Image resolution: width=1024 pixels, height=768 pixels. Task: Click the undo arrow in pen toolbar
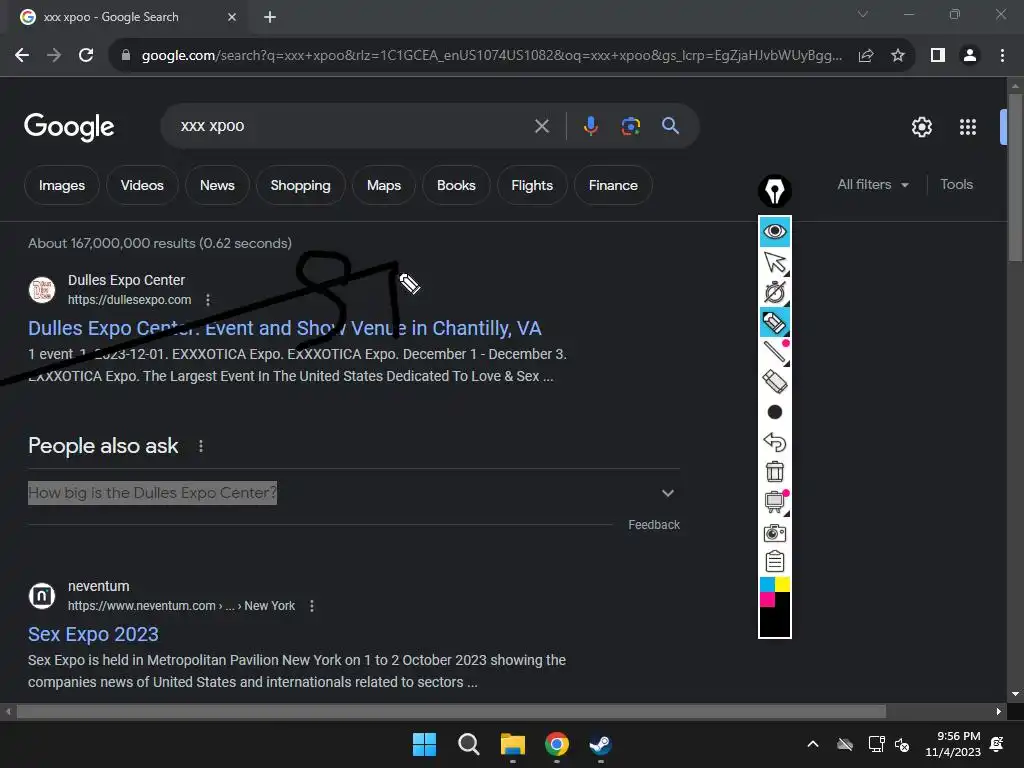pos(775,442)
